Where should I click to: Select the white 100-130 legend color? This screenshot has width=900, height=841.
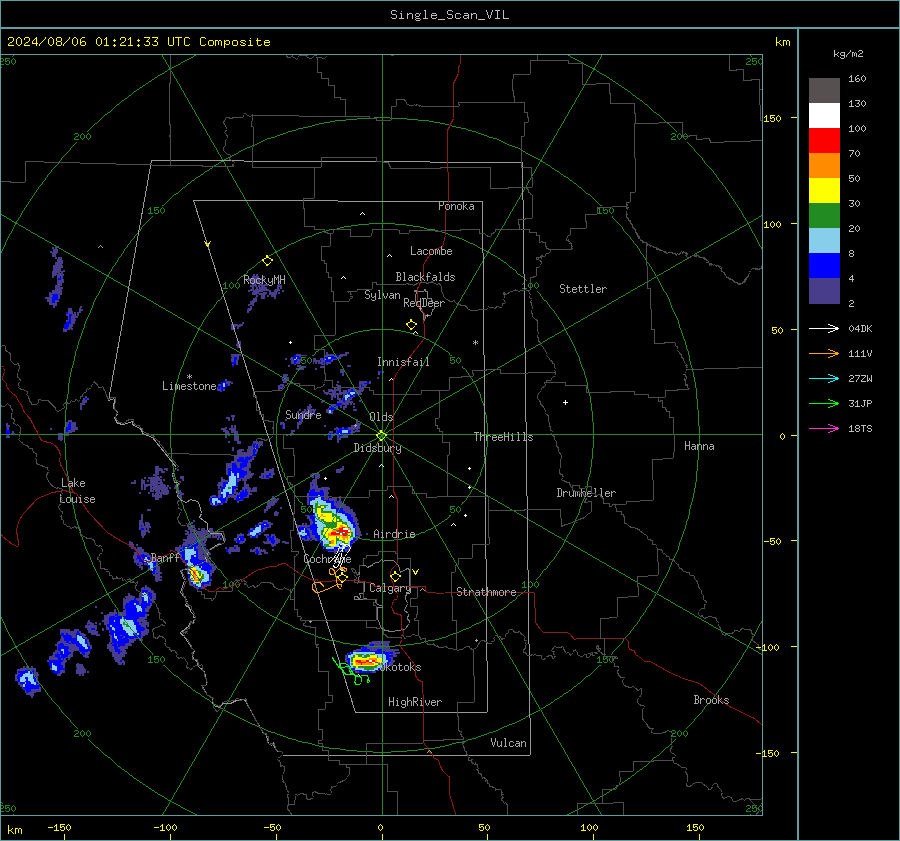824,115
